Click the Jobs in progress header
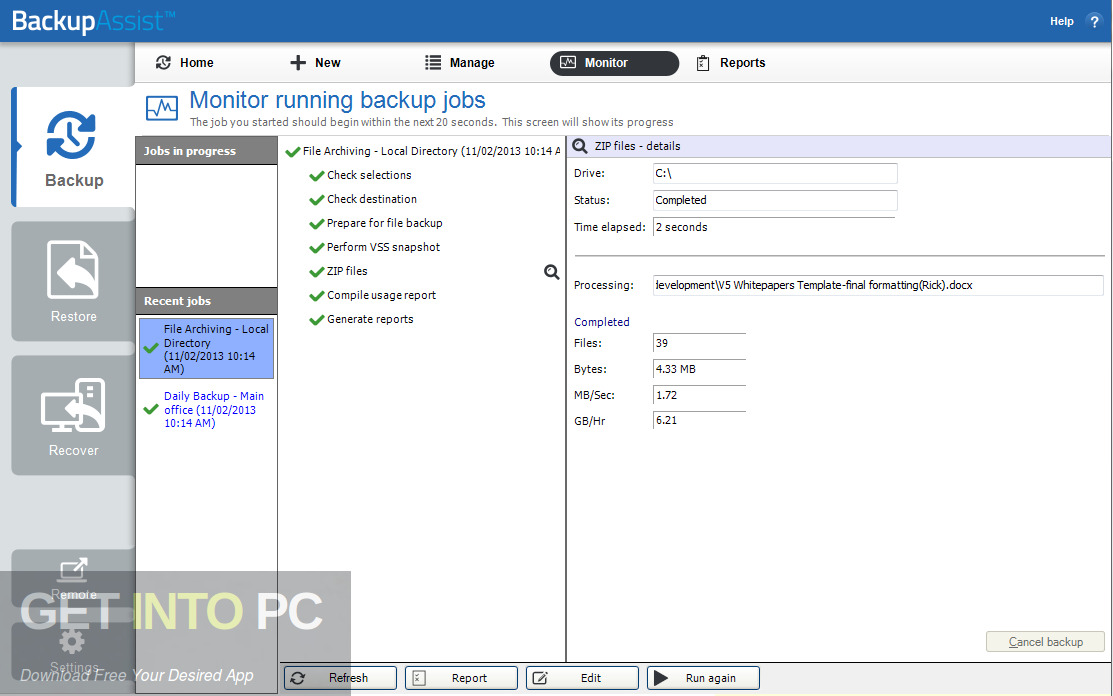The image size is (1113, 696). click(207, 151)
